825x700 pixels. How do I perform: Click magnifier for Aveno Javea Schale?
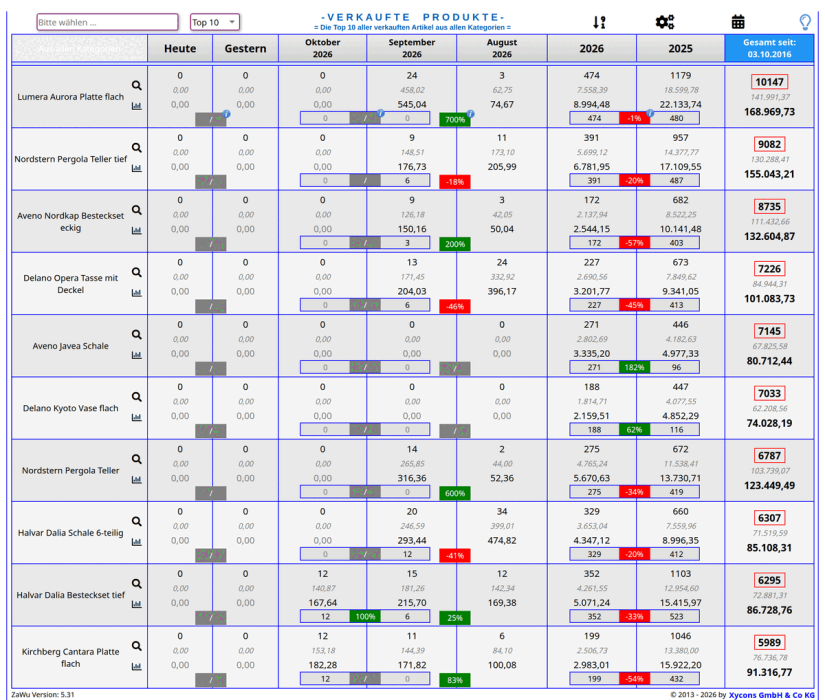click(x=137, y=335)
